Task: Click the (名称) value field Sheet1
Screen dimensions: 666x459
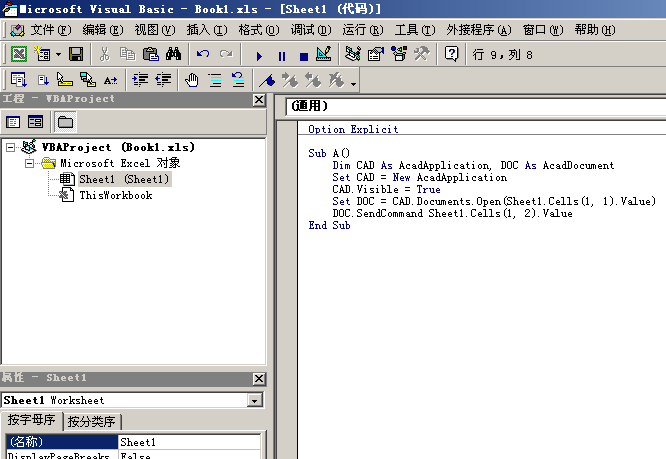Action: click(189, 442)
